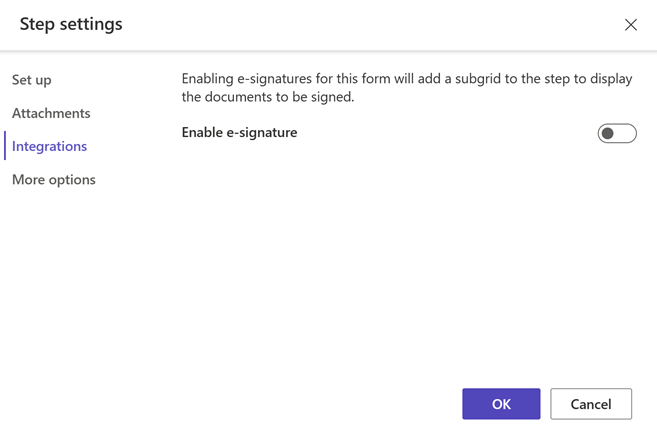Choose Set up from the side navigation
This screenshot has height=435, width=657.
coord(32,80)
